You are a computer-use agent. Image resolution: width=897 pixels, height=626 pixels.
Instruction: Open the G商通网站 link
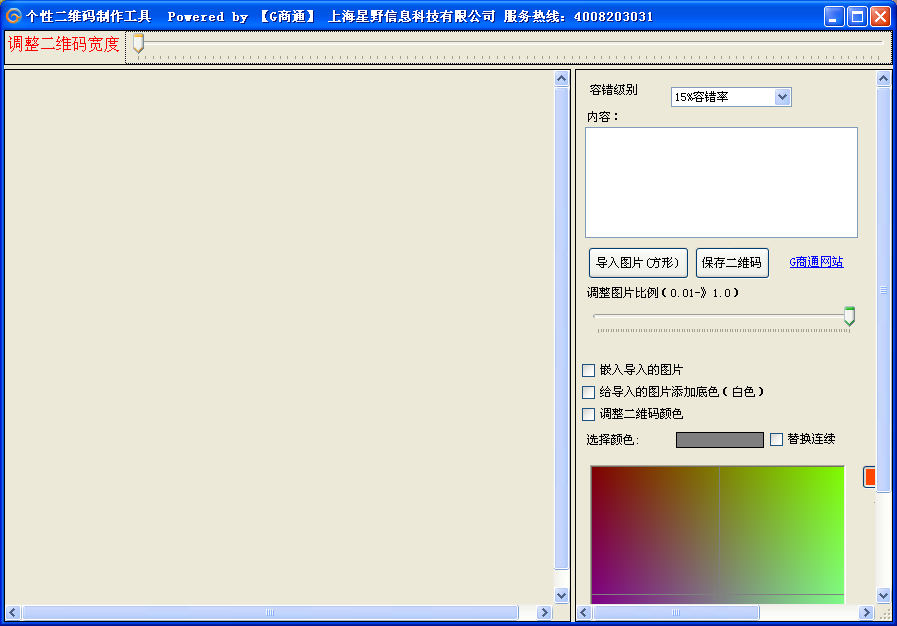[816, 262]
